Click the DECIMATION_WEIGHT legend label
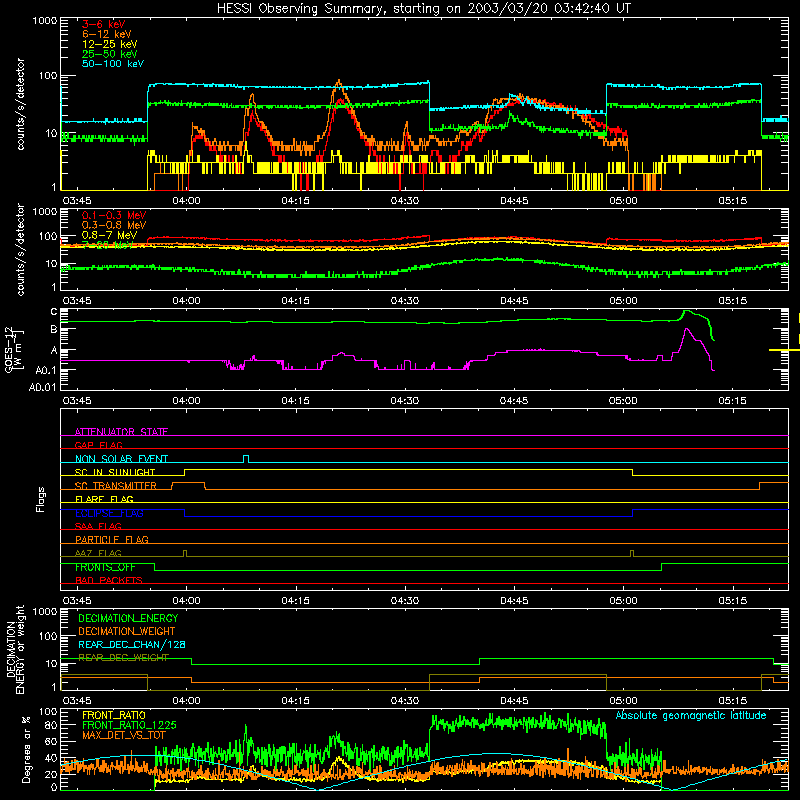Viewport: 800px width, 800px height. (x=127, y=631)
